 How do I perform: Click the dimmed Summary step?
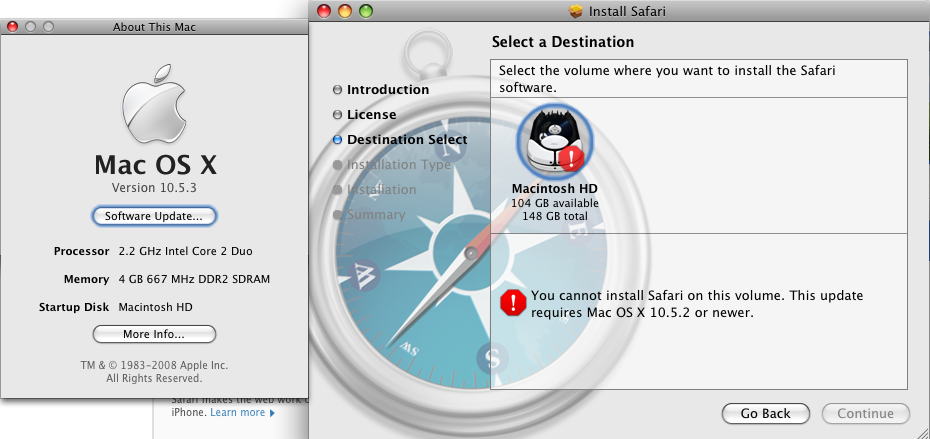click(x=376, y=215)
